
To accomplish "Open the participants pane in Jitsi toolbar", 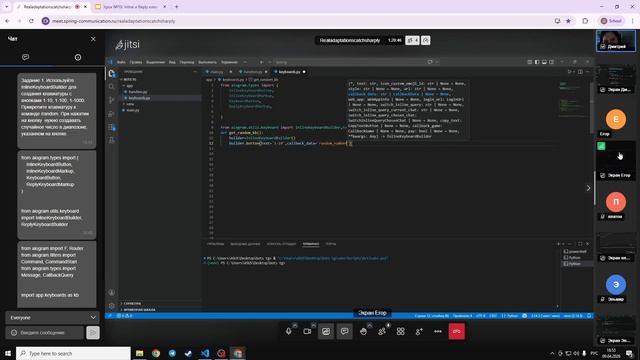I will (382, 331).
